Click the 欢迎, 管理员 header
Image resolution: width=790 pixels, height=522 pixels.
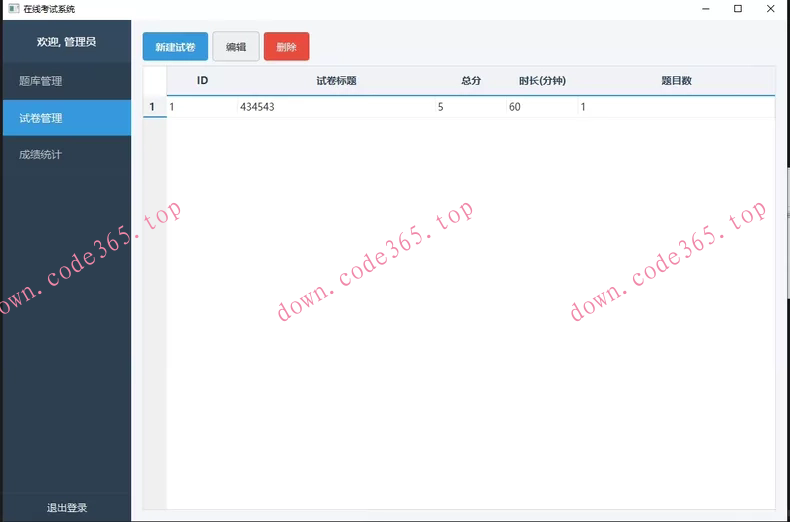[67, 42]
